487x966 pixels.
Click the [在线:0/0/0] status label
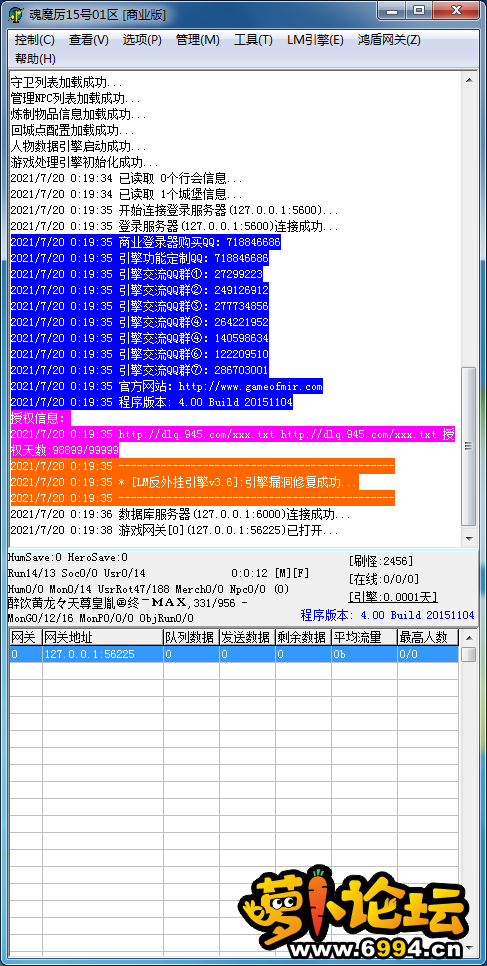click(383, 578)
